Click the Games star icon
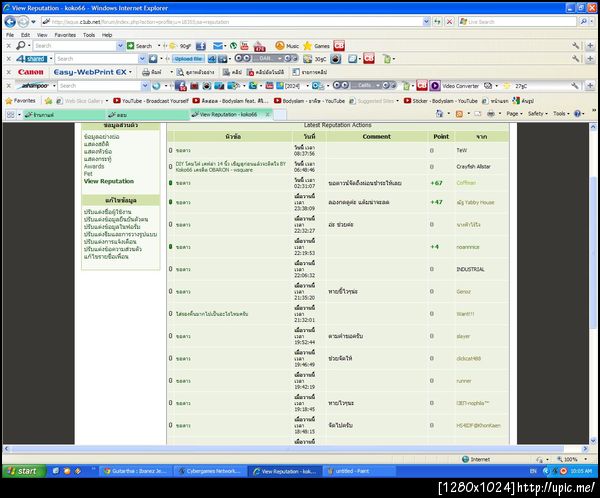The width and height of the screenshot is (600, 498). [307, 46]
